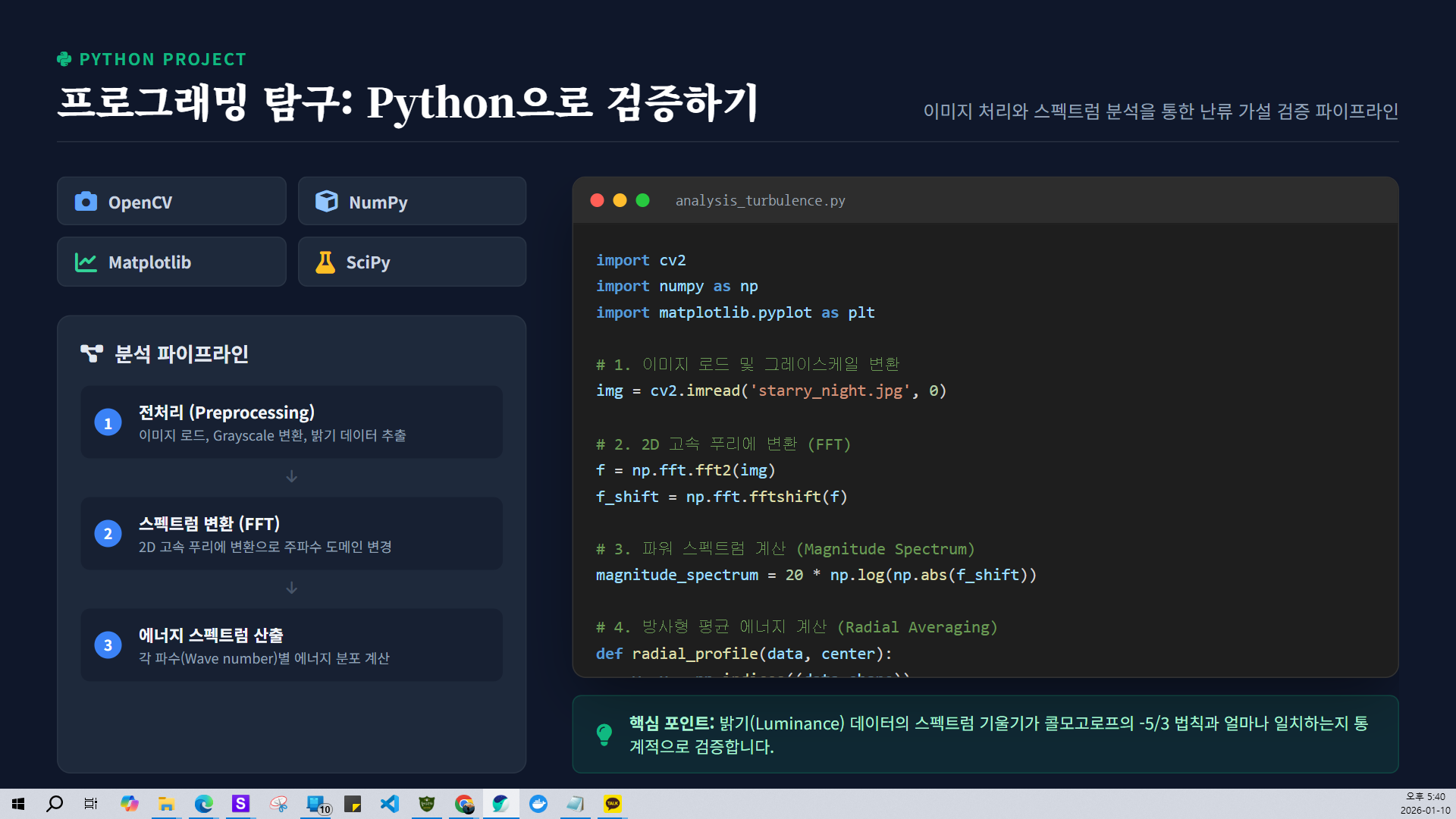The height and width of the screenshot is (819, 1456).
Task: Select step 3 에너지 스펙트럼 산출 card
Action: 291,645
